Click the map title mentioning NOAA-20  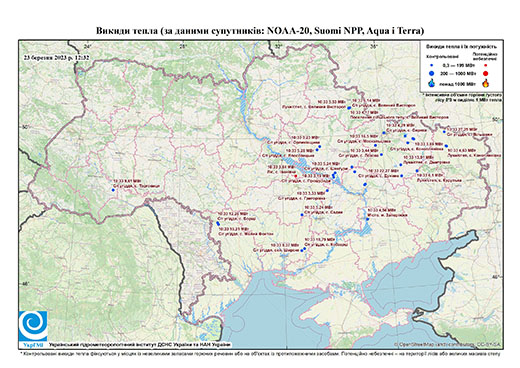pos(260,31)
